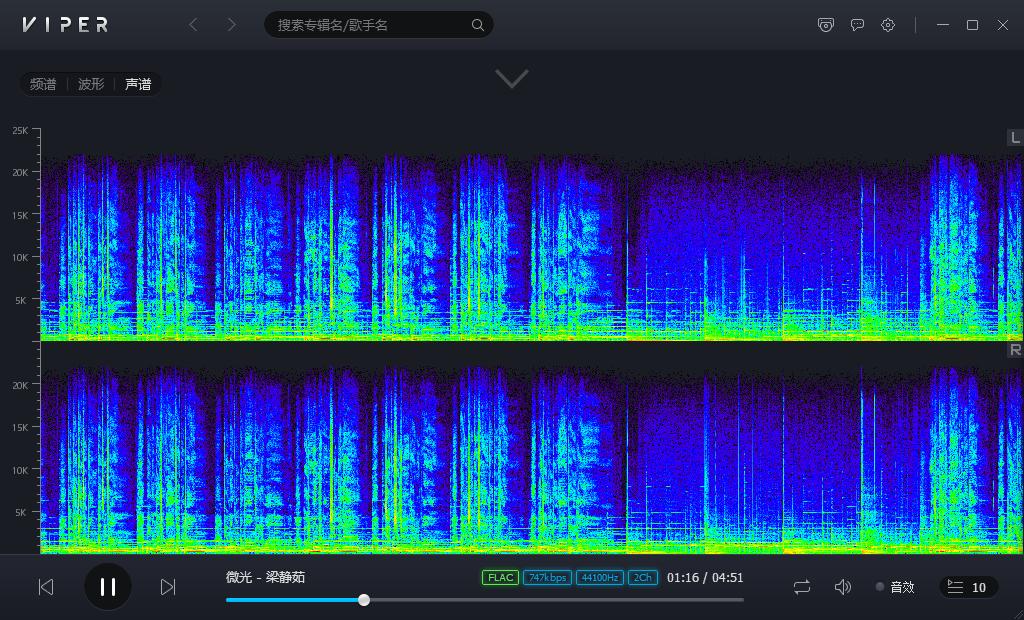Click the back navigation arrow
Image resolution: width=1024 pixels, height=620 pixels.
tap(193, 24)
